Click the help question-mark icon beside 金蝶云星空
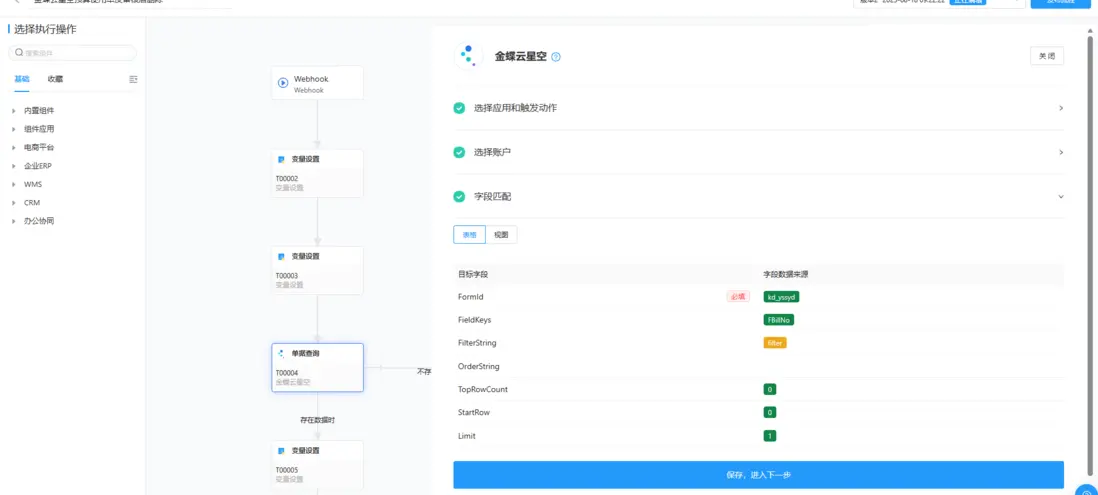 [556, 57]
